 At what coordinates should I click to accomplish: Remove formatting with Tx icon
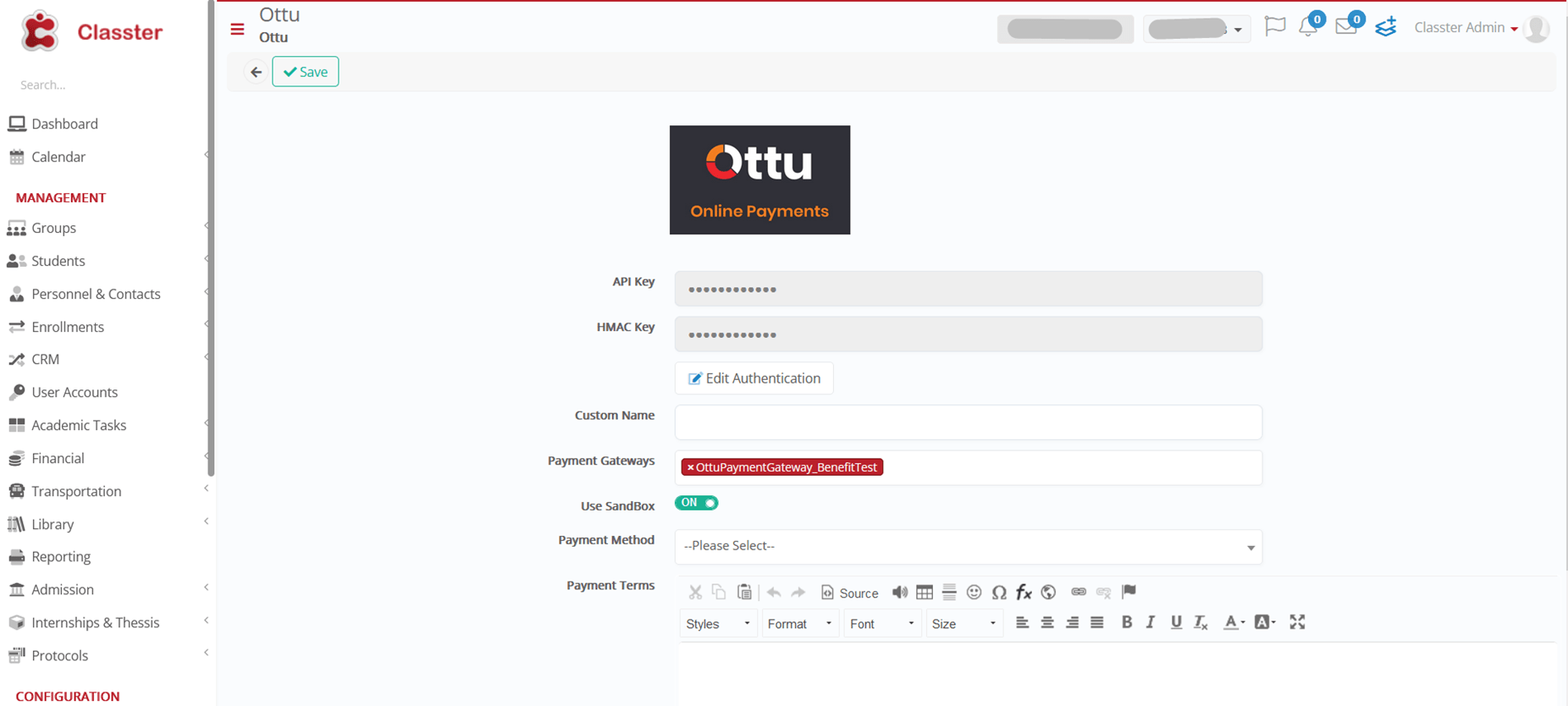(x=1201, y=622)
